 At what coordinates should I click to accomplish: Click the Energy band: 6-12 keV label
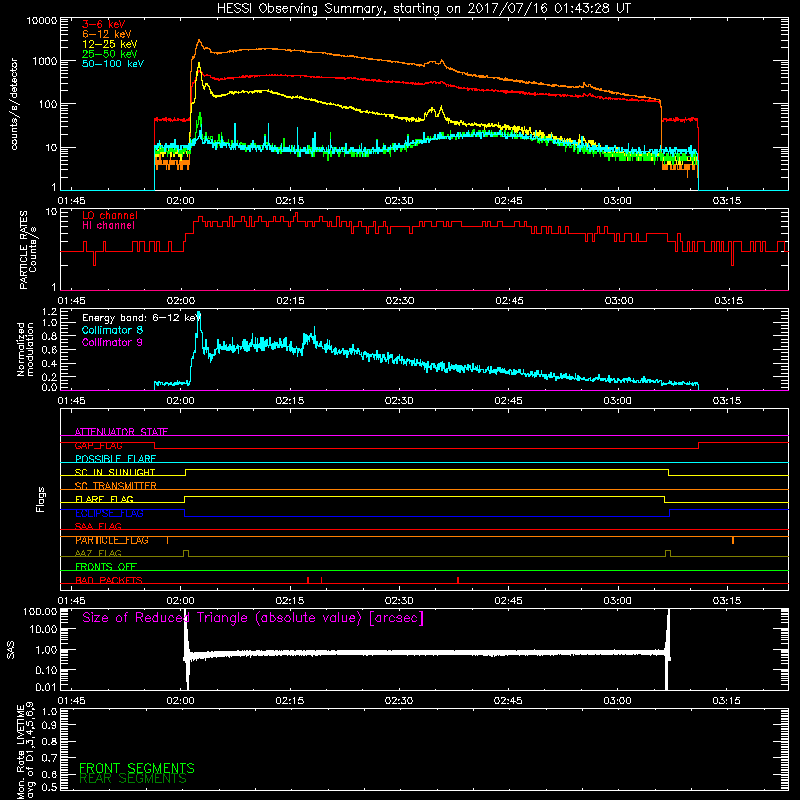tap(141, 318)
